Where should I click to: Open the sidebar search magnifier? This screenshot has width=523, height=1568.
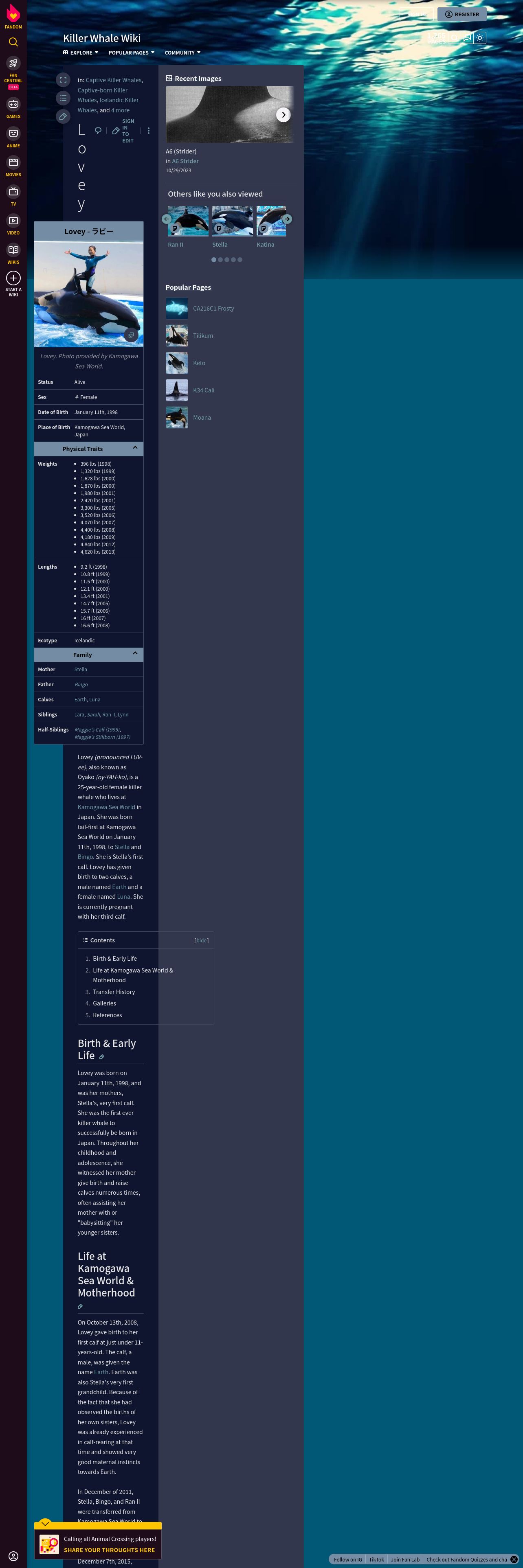coord(13,42)
